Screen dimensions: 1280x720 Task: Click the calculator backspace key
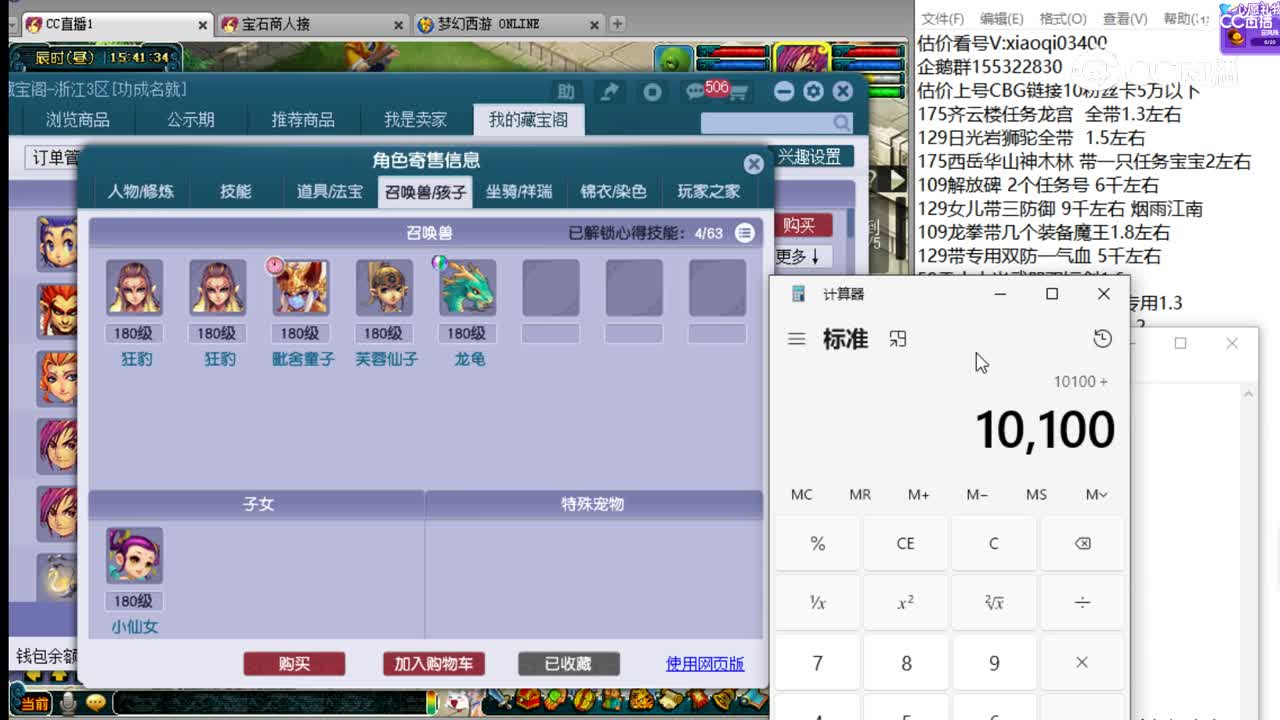pyautogui.click(x=1082, y=543)
